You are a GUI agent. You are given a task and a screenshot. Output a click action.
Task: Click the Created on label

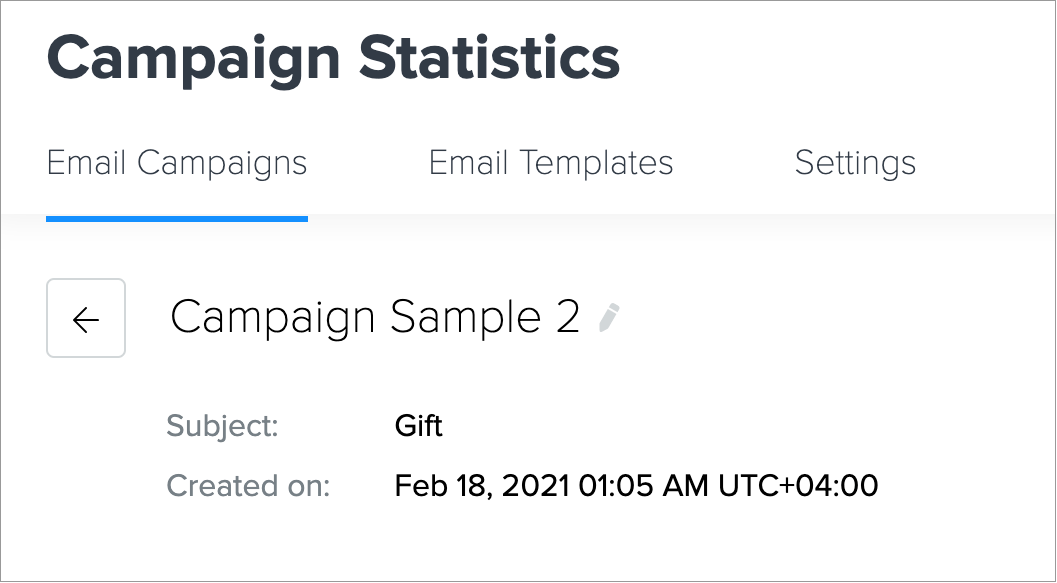(x=248, y=486)
